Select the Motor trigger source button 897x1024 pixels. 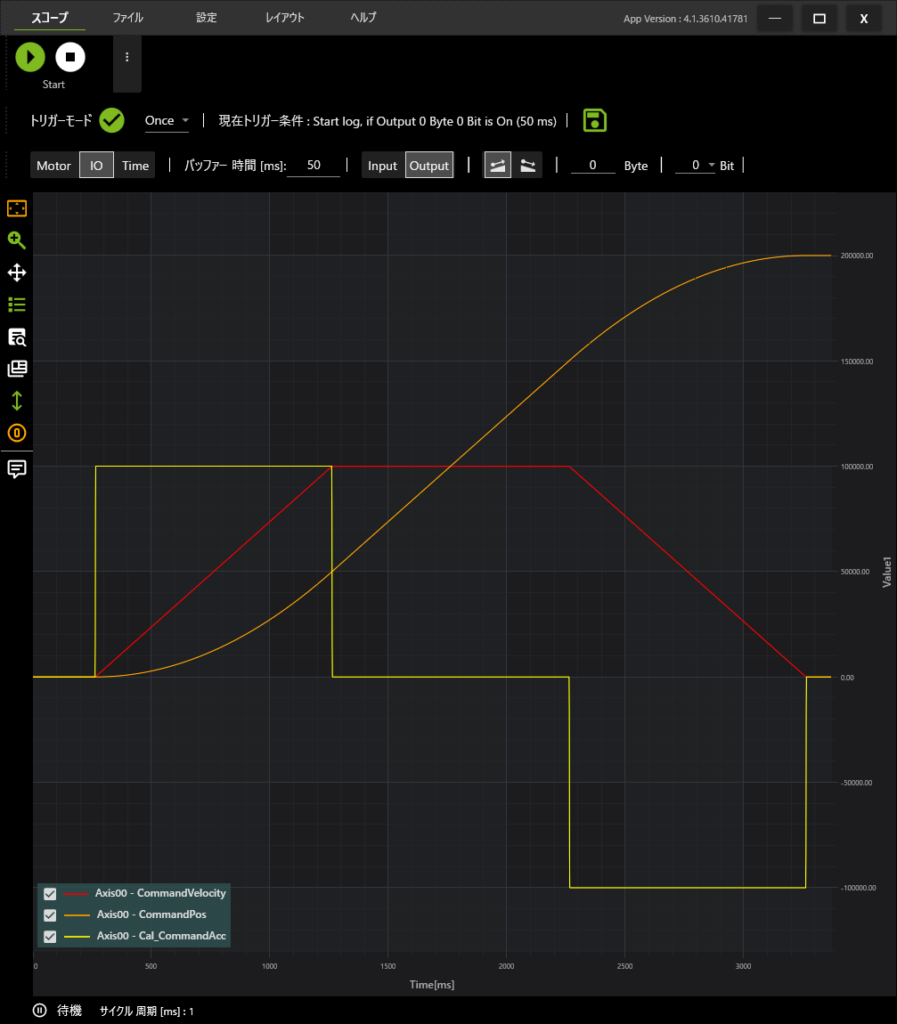pos(54,166)
